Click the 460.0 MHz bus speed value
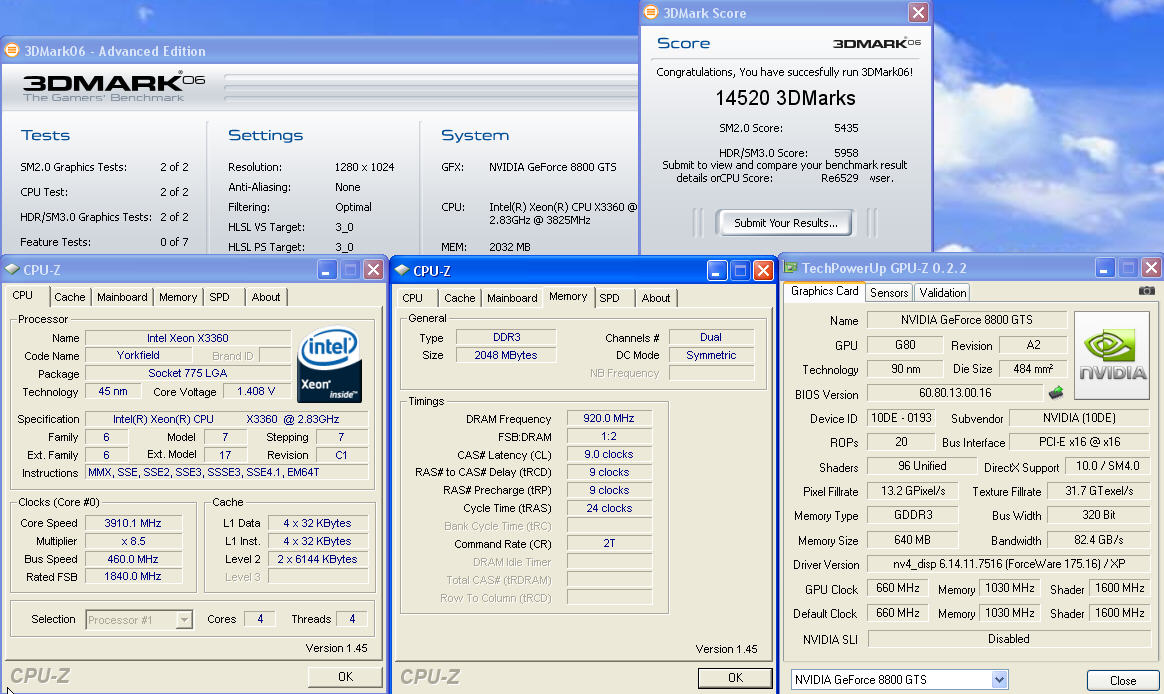 click(x=133, y=559)
